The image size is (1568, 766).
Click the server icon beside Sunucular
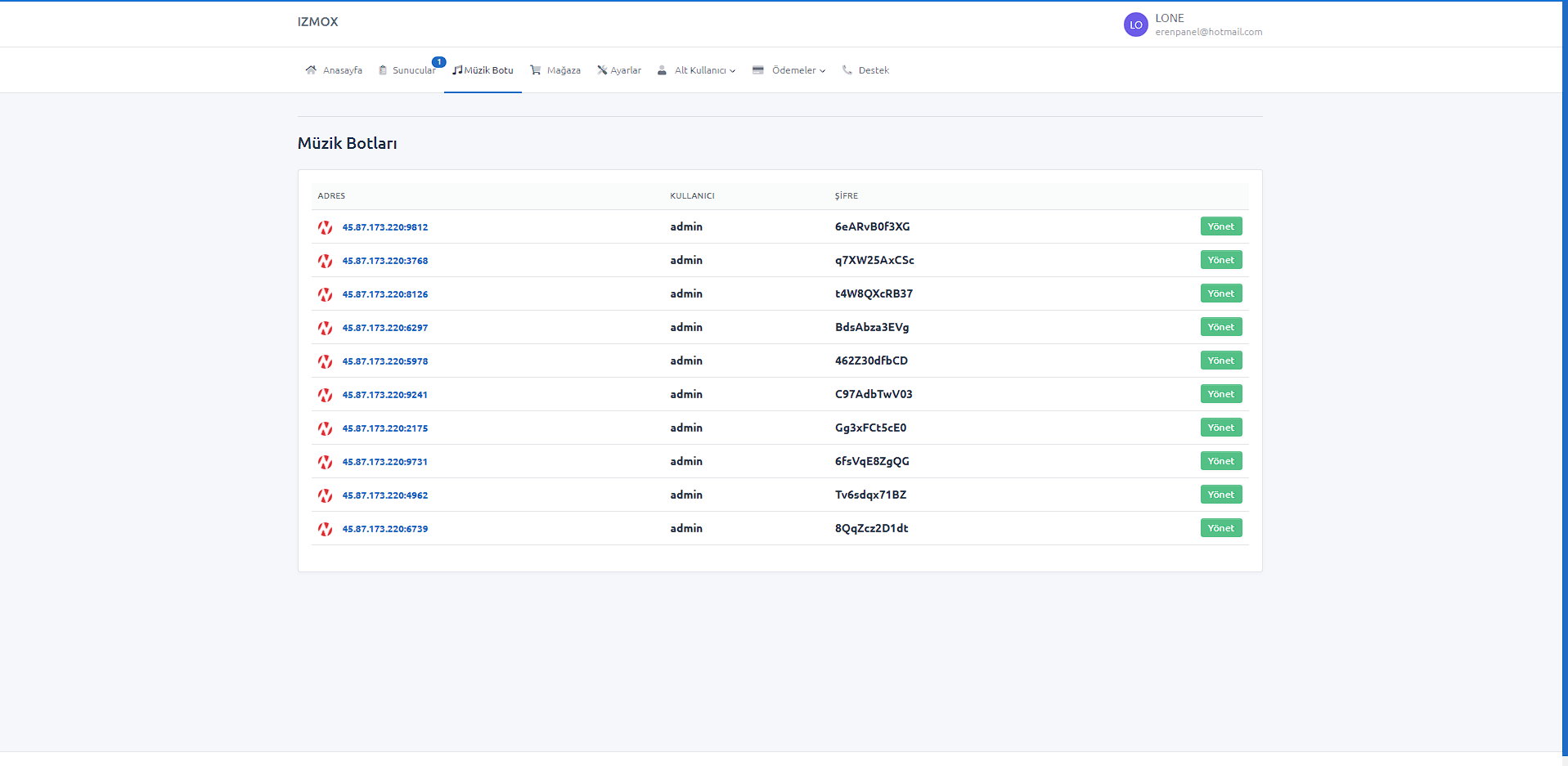point(383,70)
